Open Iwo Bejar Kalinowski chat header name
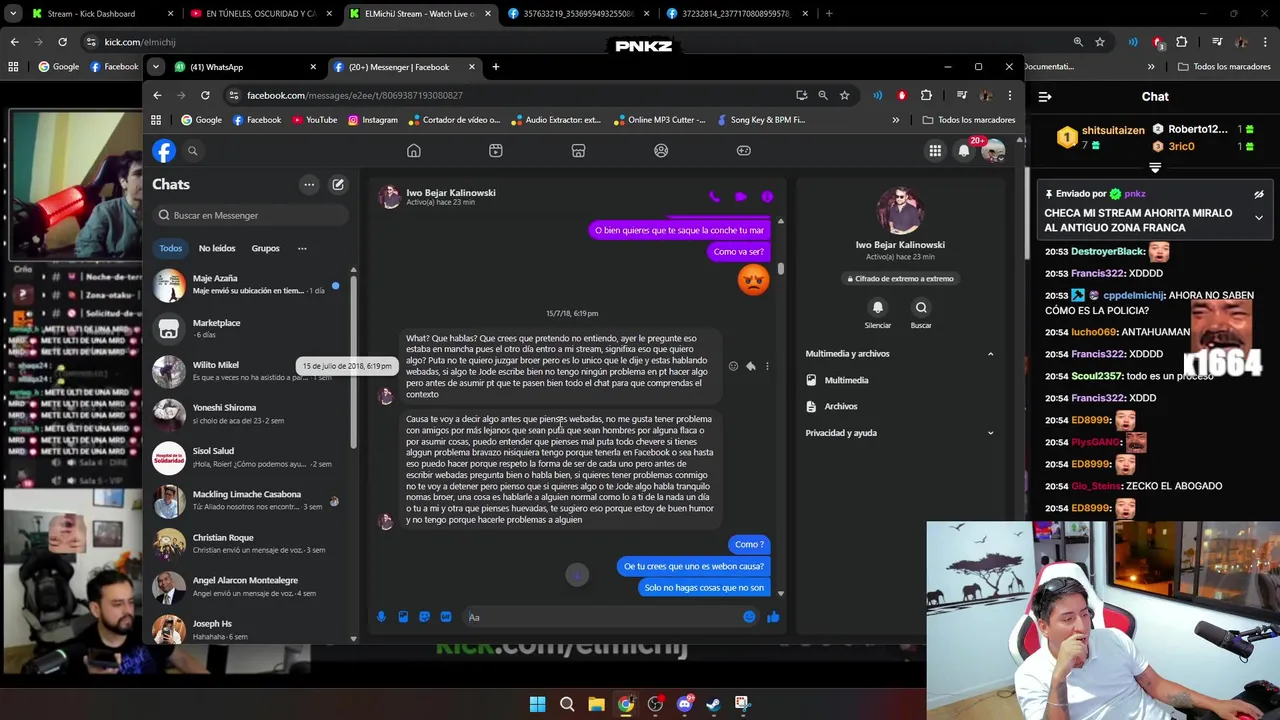 [450, 193]
